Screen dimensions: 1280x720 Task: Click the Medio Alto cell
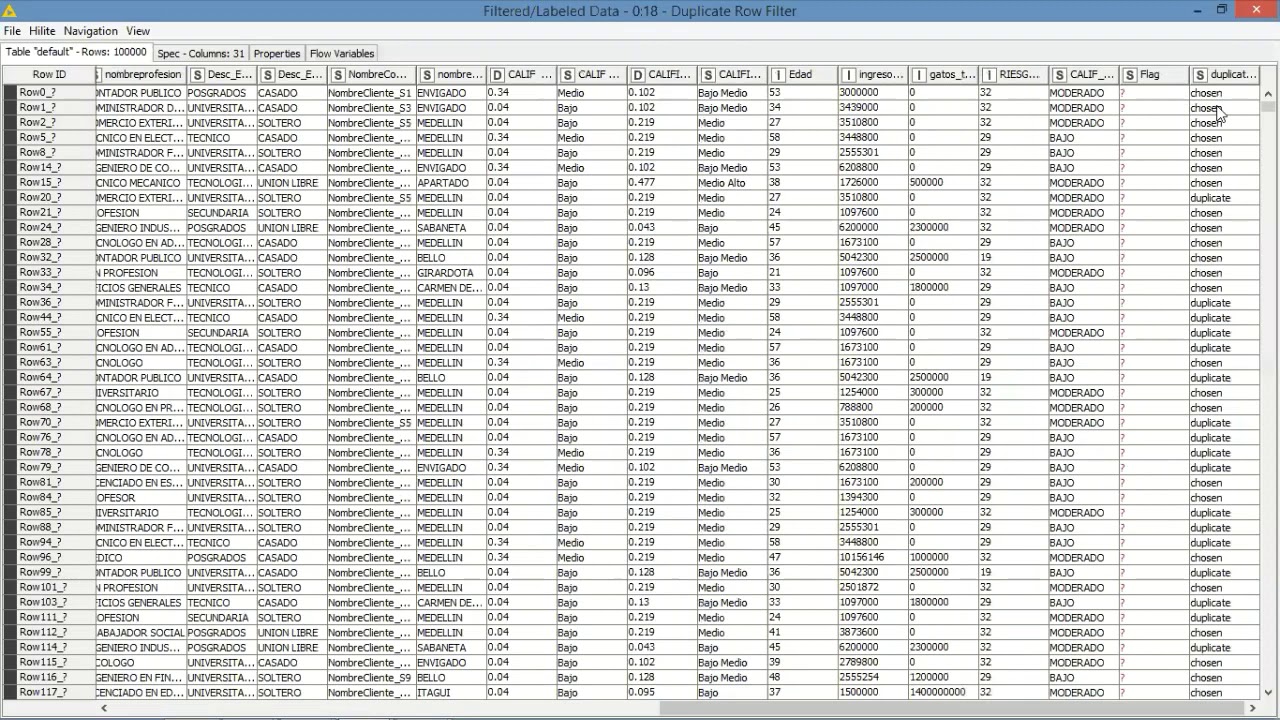(731, 183)
